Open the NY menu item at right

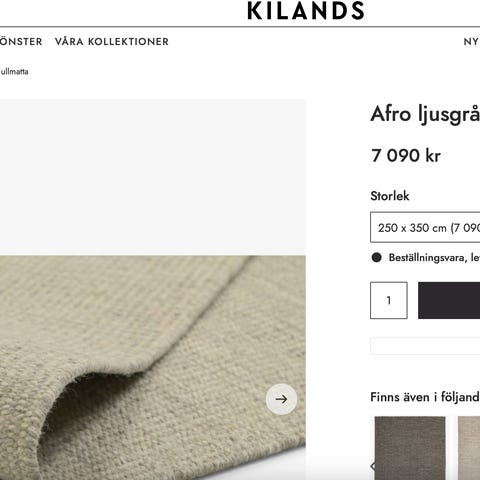point(471,42)
